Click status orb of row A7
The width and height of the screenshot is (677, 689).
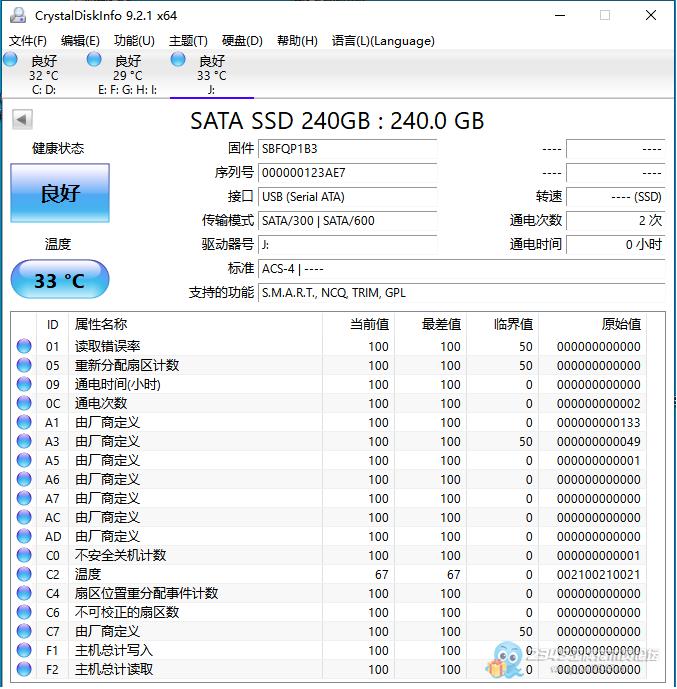click(24, 498)
